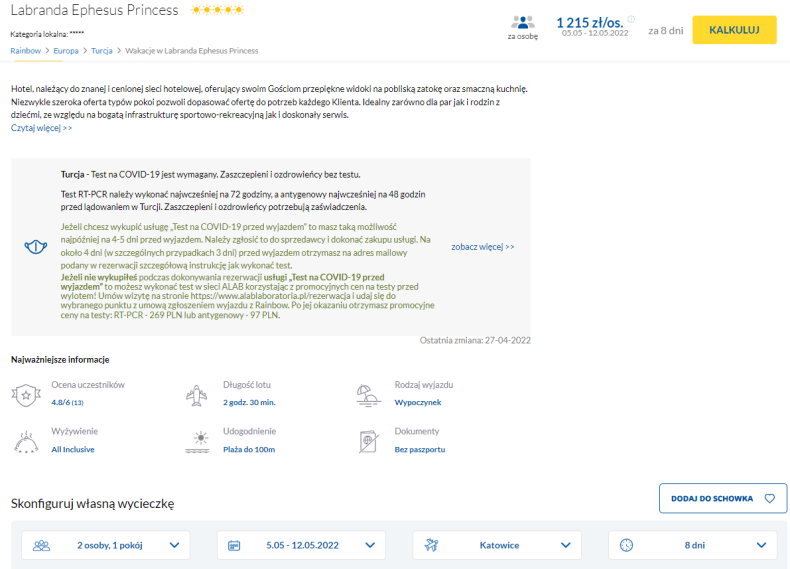Click the clock icon in duration selector

(626, 545)
